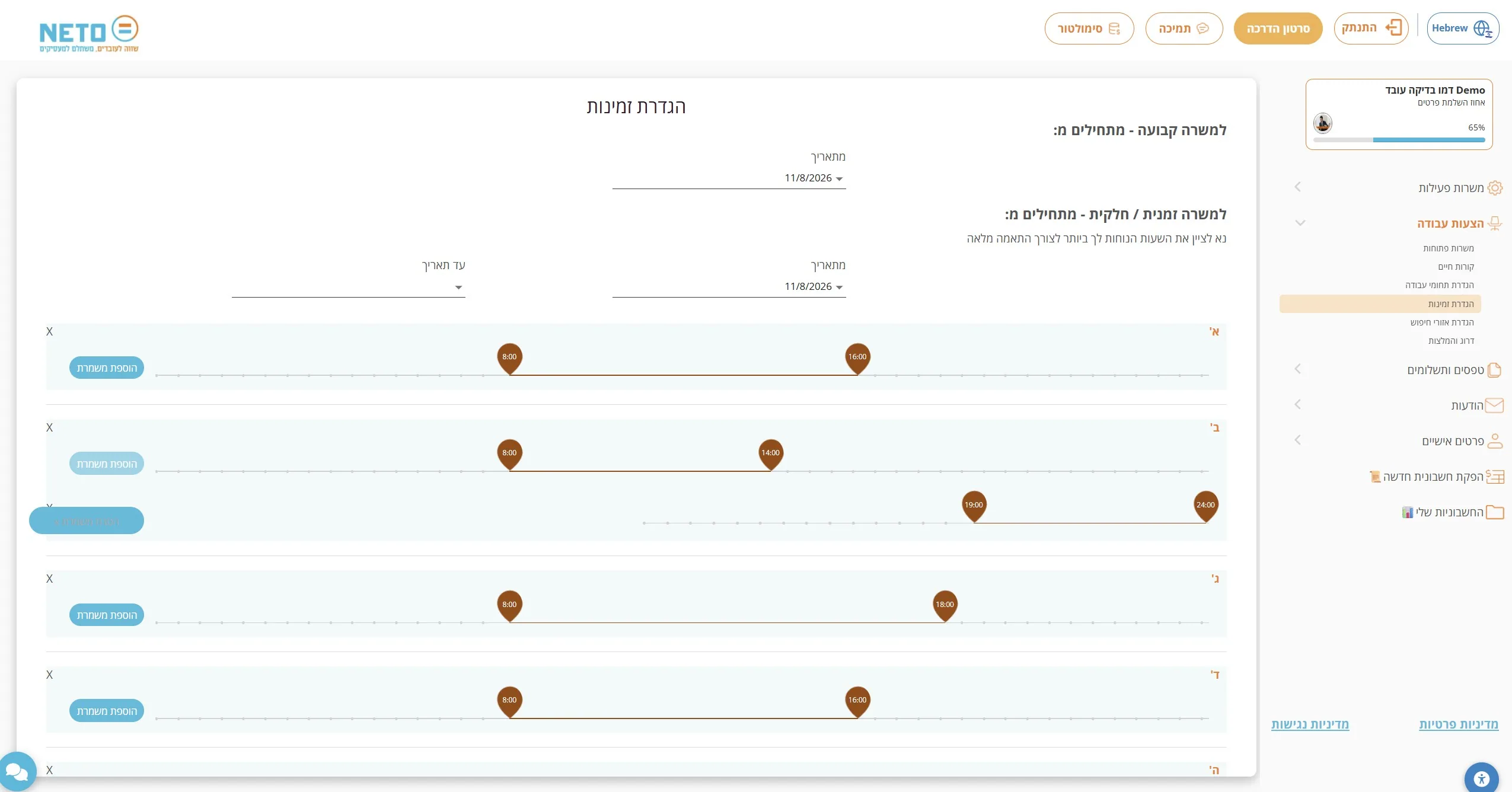Expand the טפסים ותשלומים chevron
This screenshot has height=792, width=1512.
click(1297, 369)
